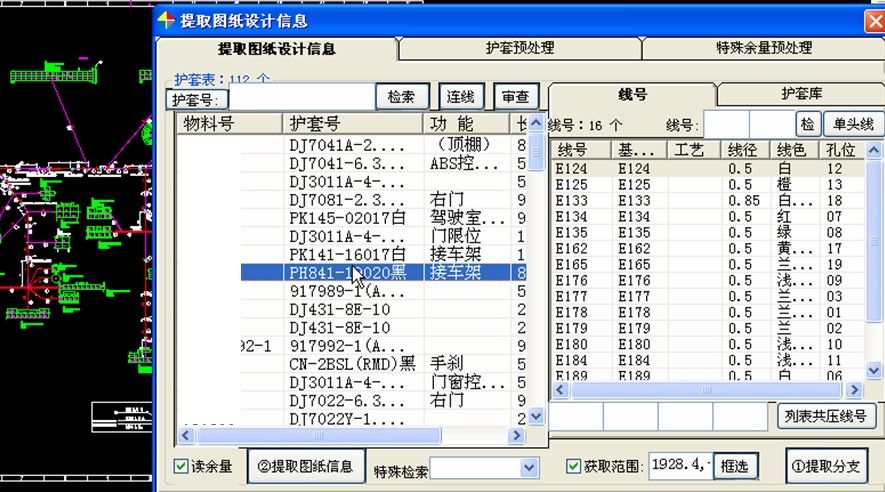Image resolution: width=885 pixels, height=492 pixels.
Task: Select row DJ7081-2.3...
Action: (351, 200)
